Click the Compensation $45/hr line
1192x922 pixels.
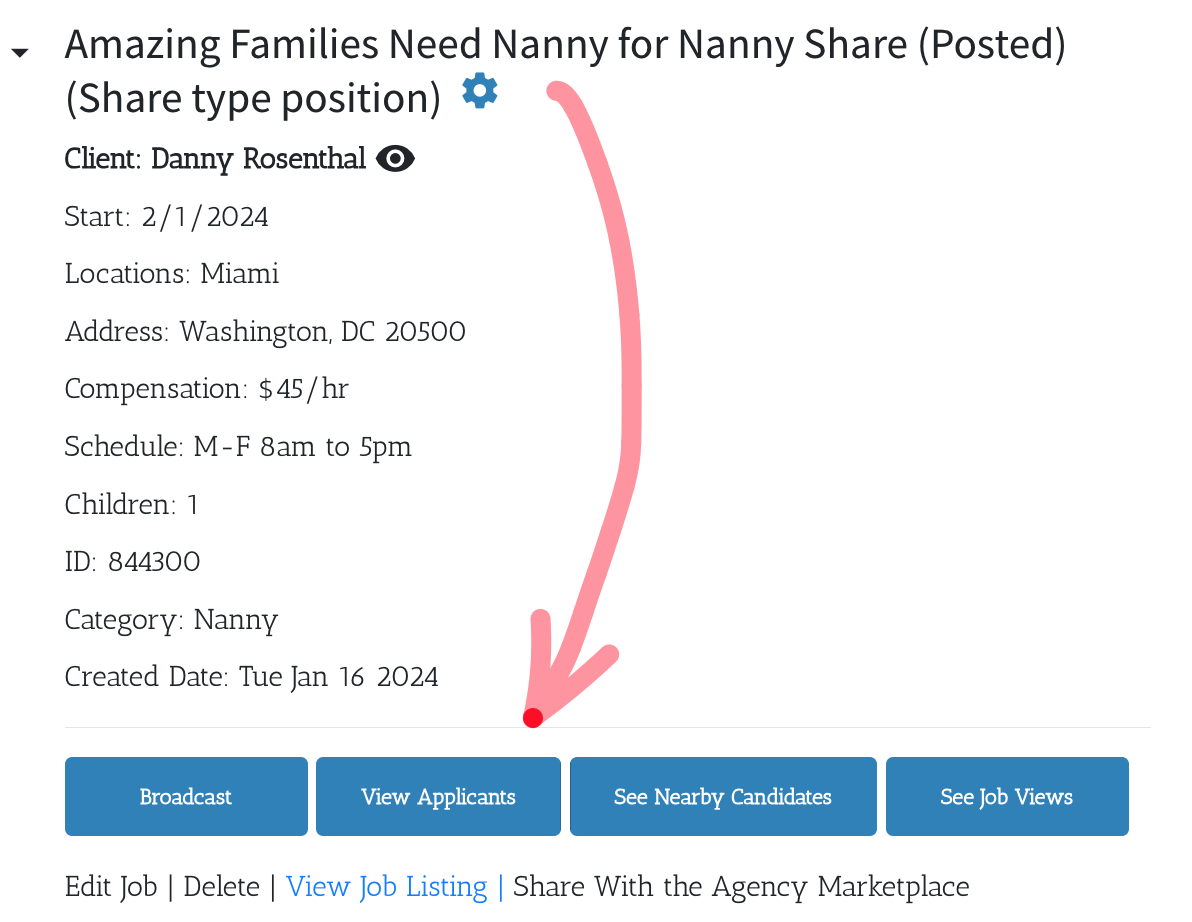click(x=207, y=389)
